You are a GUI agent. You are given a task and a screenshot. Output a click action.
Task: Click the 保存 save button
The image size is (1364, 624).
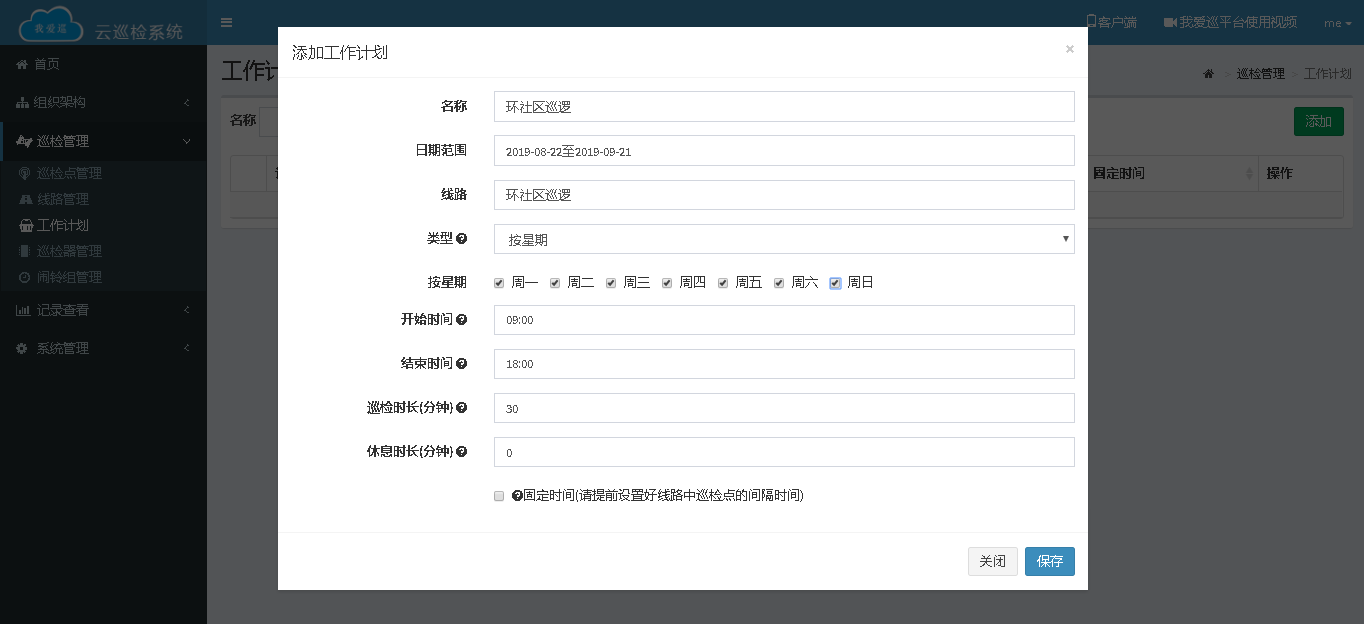click(1049, 561)
